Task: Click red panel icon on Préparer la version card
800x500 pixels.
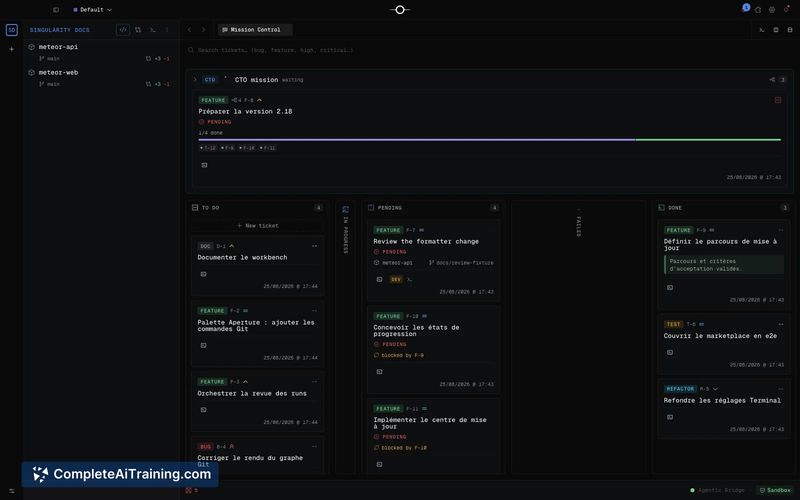Action: click(778, 100)
